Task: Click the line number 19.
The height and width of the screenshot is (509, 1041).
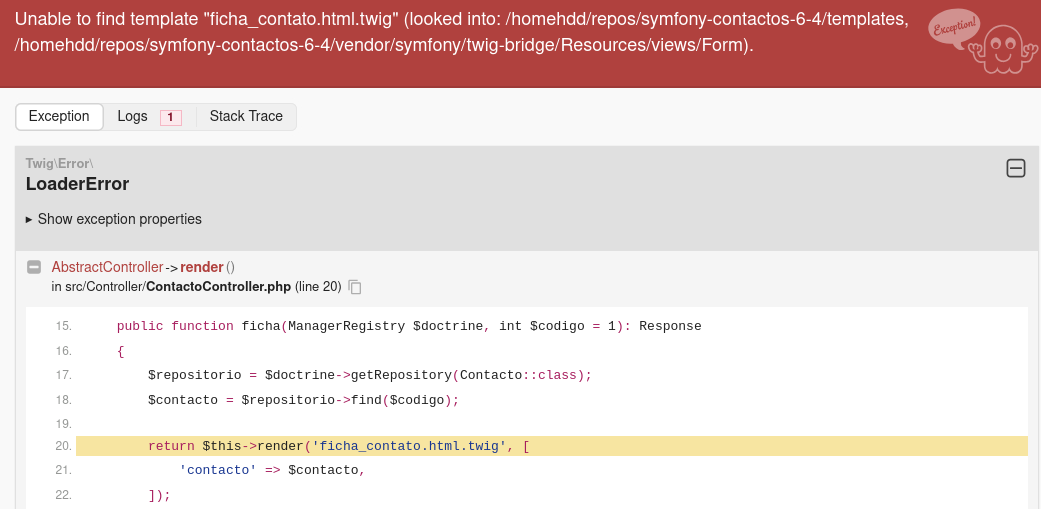Action: 64,423
